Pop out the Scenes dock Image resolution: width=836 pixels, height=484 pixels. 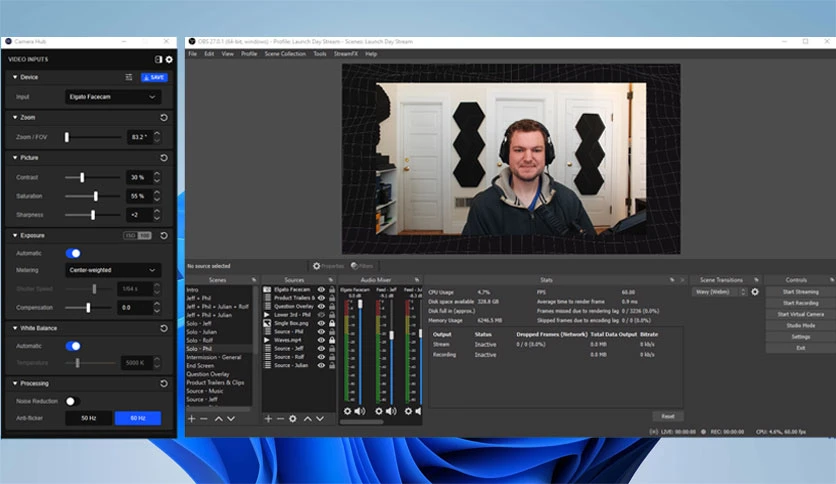coord(254,280)
